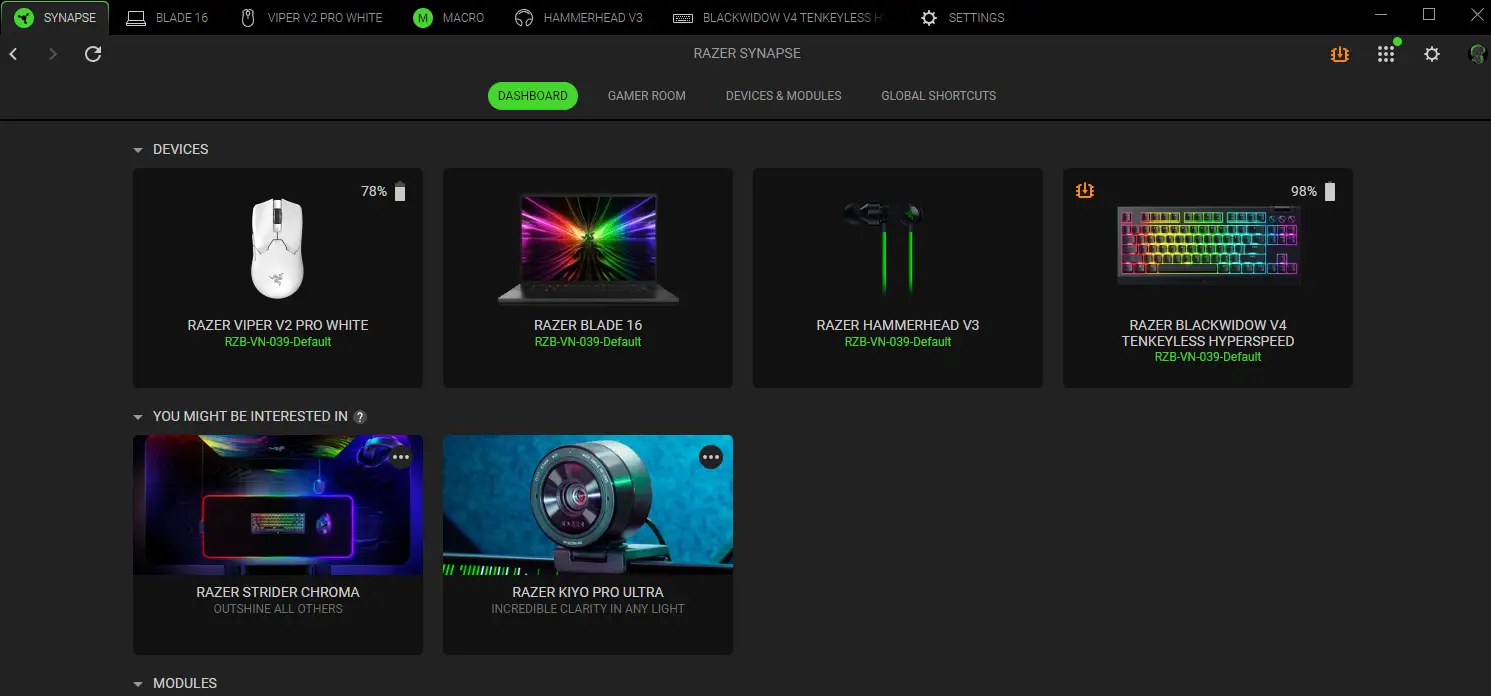Switch to the GAMER ROOM tab
Screen dimensions: 1491x696
(x=646, y=95)
